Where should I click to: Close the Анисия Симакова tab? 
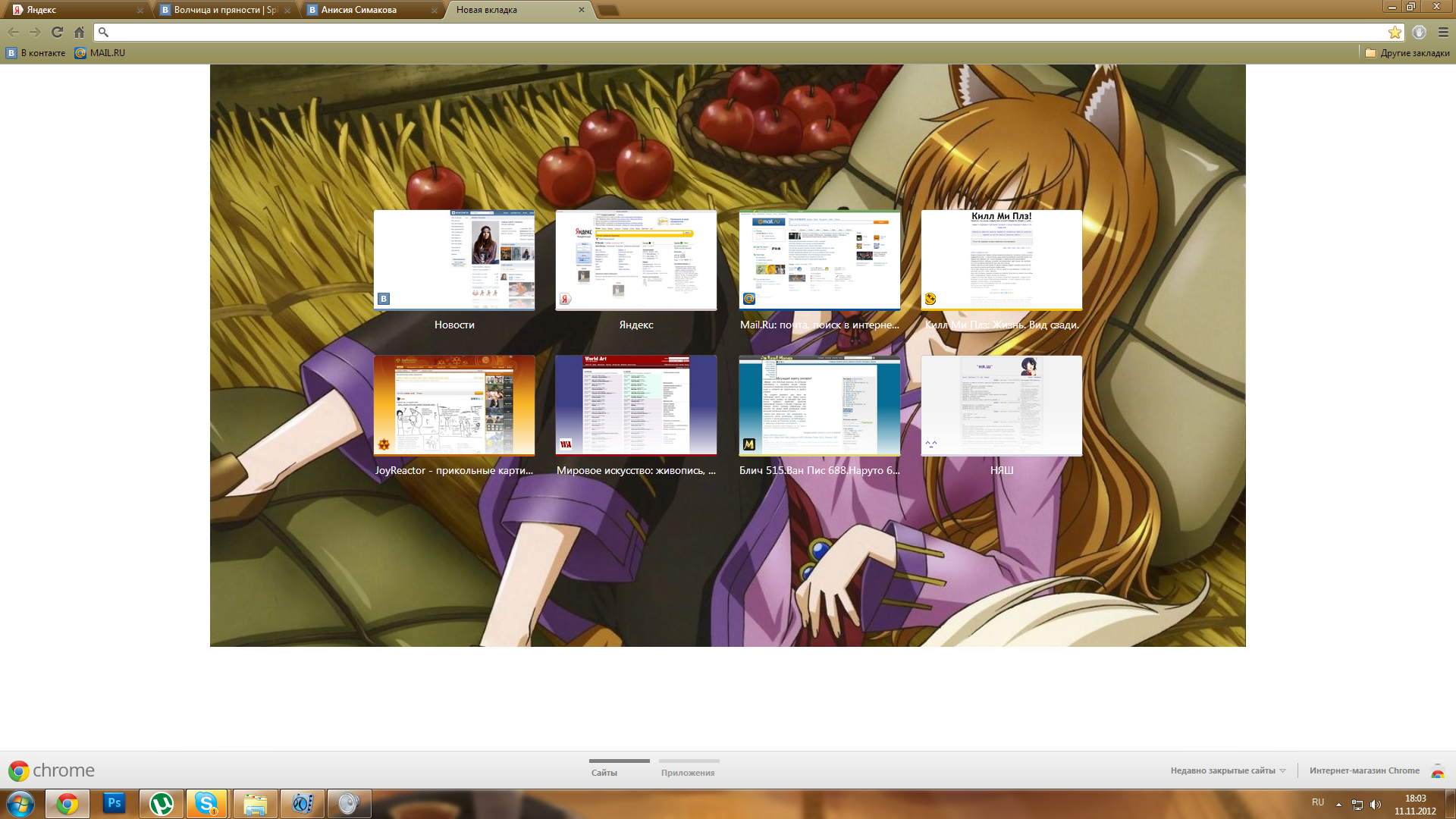(435, 11)
